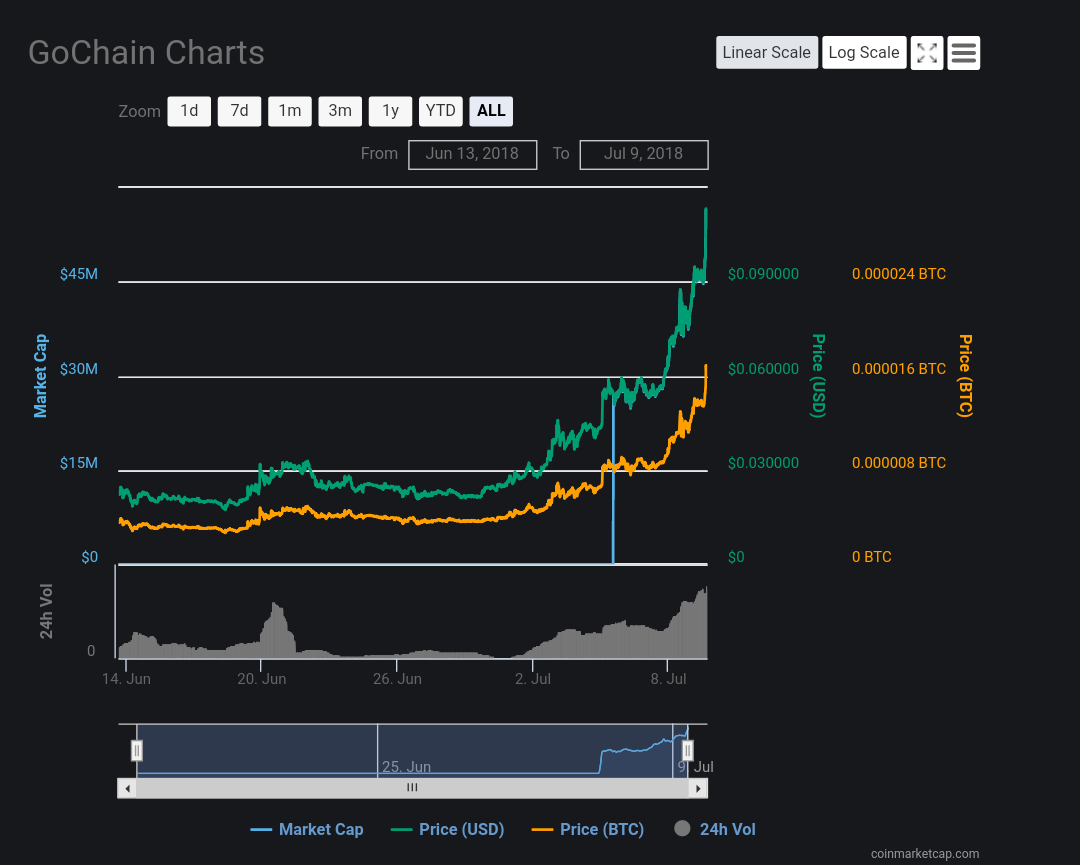Click the 20. Jun date axis label
Viewport: 1080px width, 865px height.
click(x=262, y=679)
